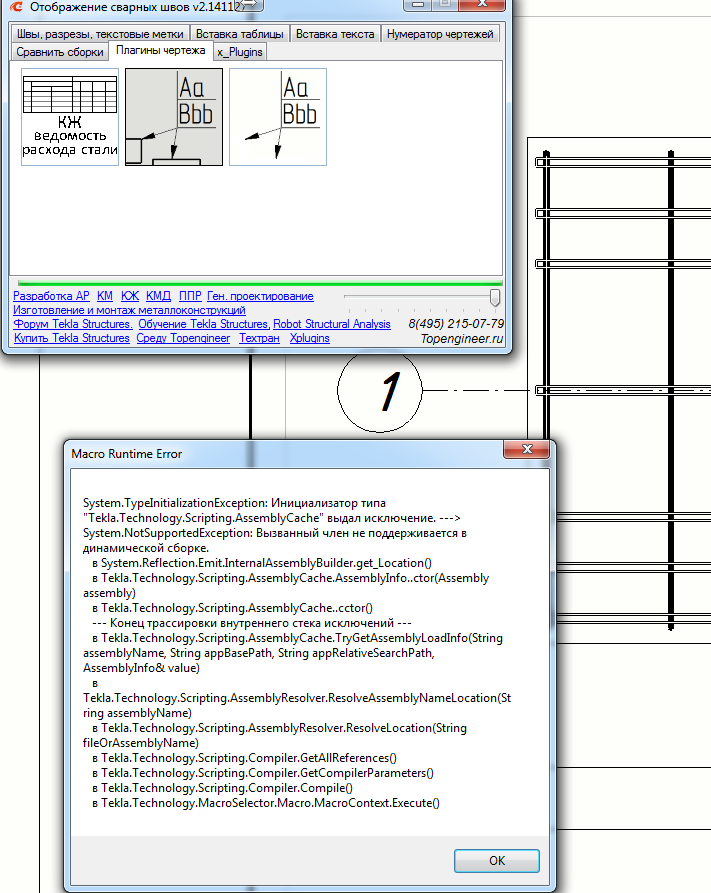711x893 pixels.
Task: Click the Конец трассировки внутреннего стека line
Action: click(x=252, y=623)
